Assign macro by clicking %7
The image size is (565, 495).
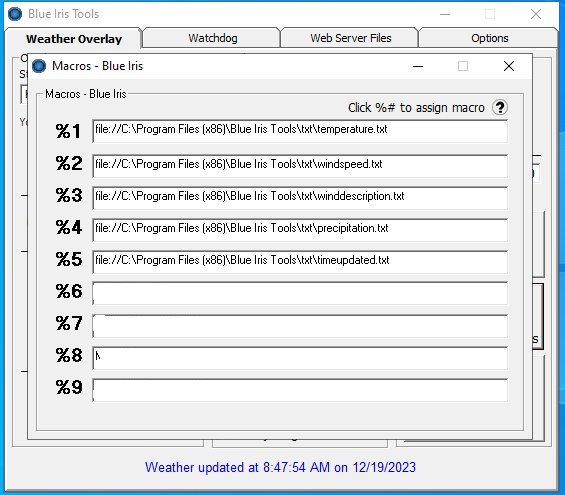coord(69,323)
